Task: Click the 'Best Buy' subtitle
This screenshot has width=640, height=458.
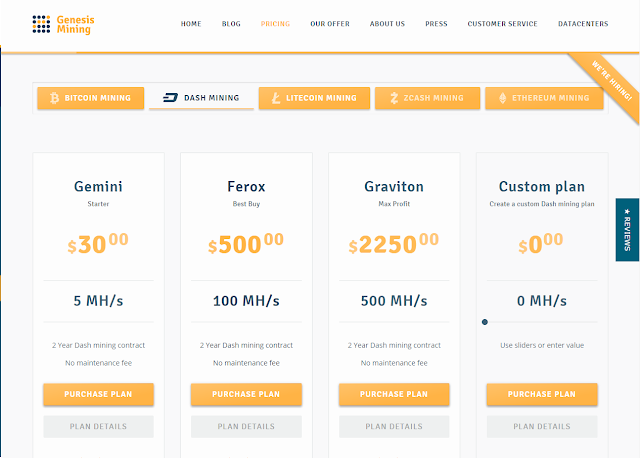Action: (246, 204)
